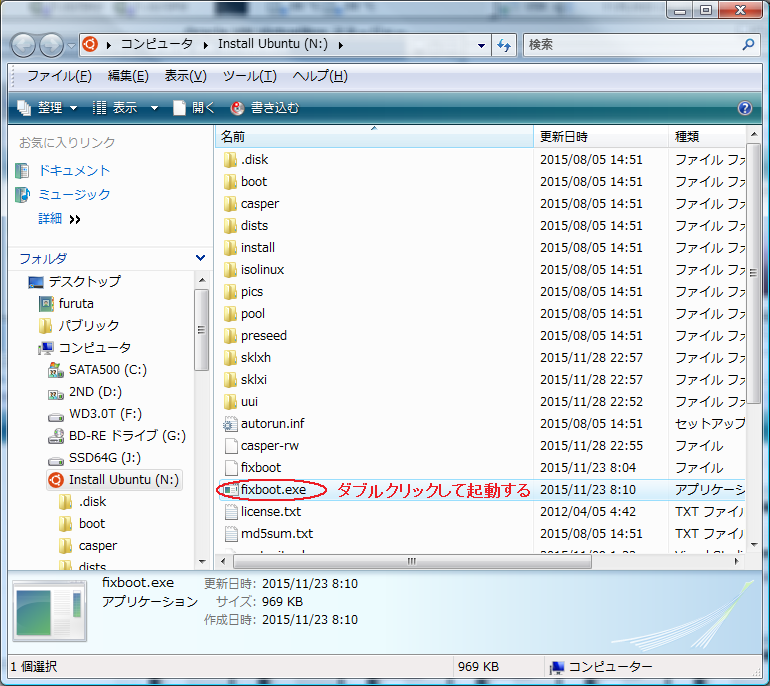Select the pool folder icon
Screen dimensions: 770x686
(x=230, y=314)
